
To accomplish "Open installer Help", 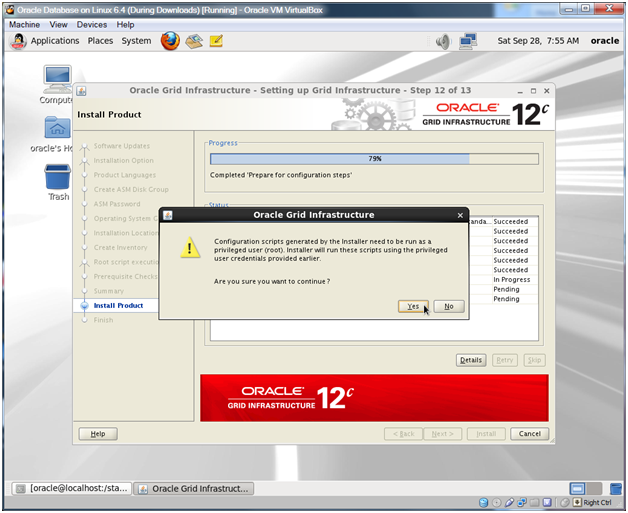I will pyautogui.click(x=97, y=433).
